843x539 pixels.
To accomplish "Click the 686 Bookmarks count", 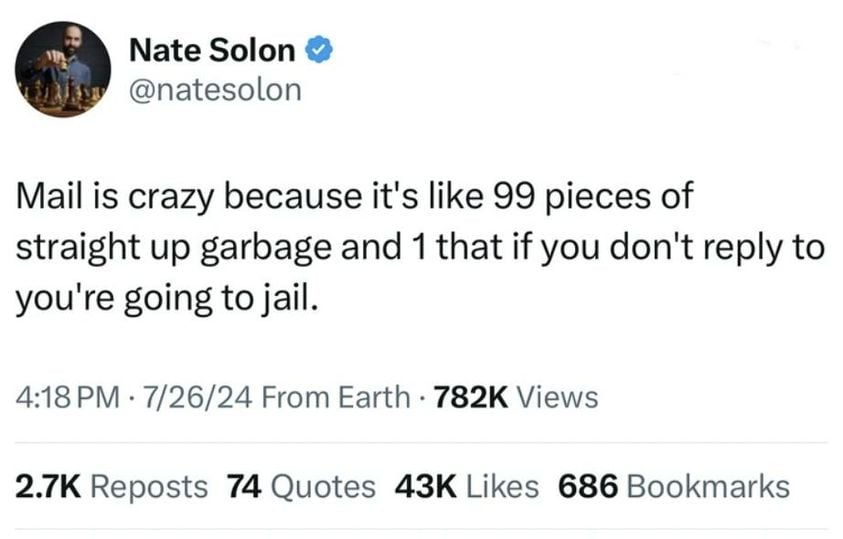I will coord(673,487).
